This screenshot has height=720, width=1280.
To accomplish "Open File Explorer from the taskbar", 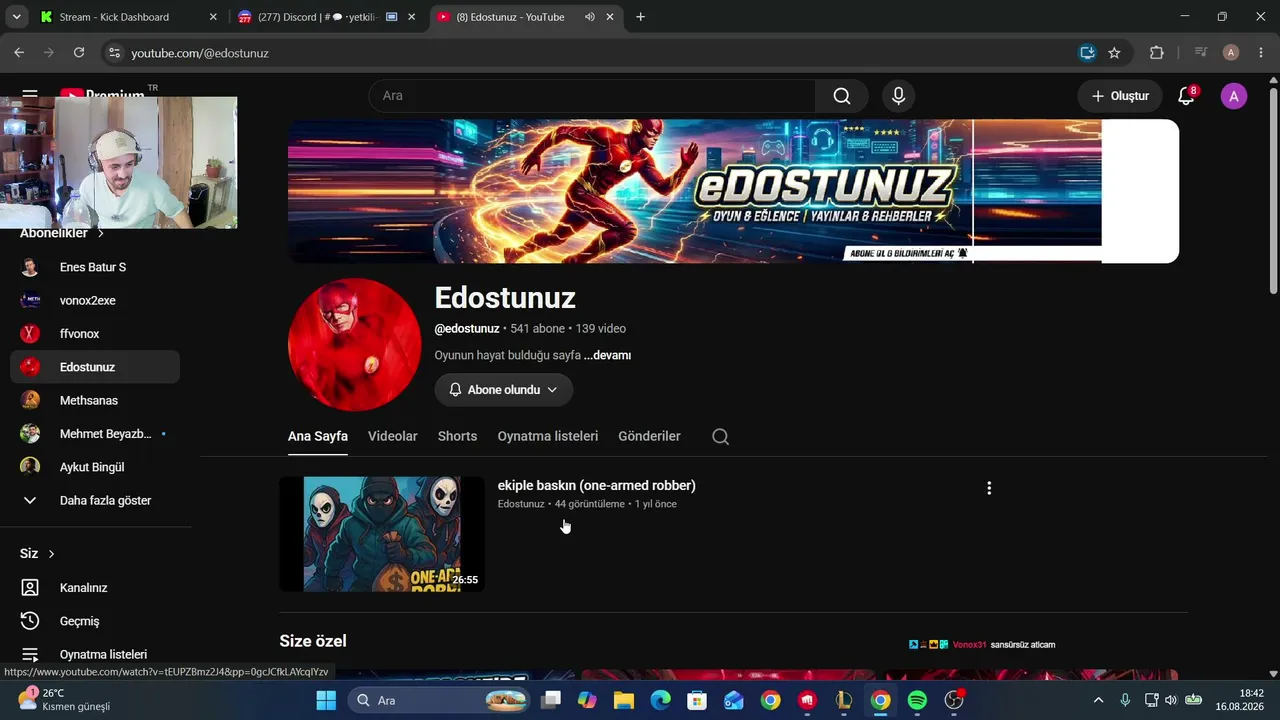I will pyautogui.click(x=624, y=700).
